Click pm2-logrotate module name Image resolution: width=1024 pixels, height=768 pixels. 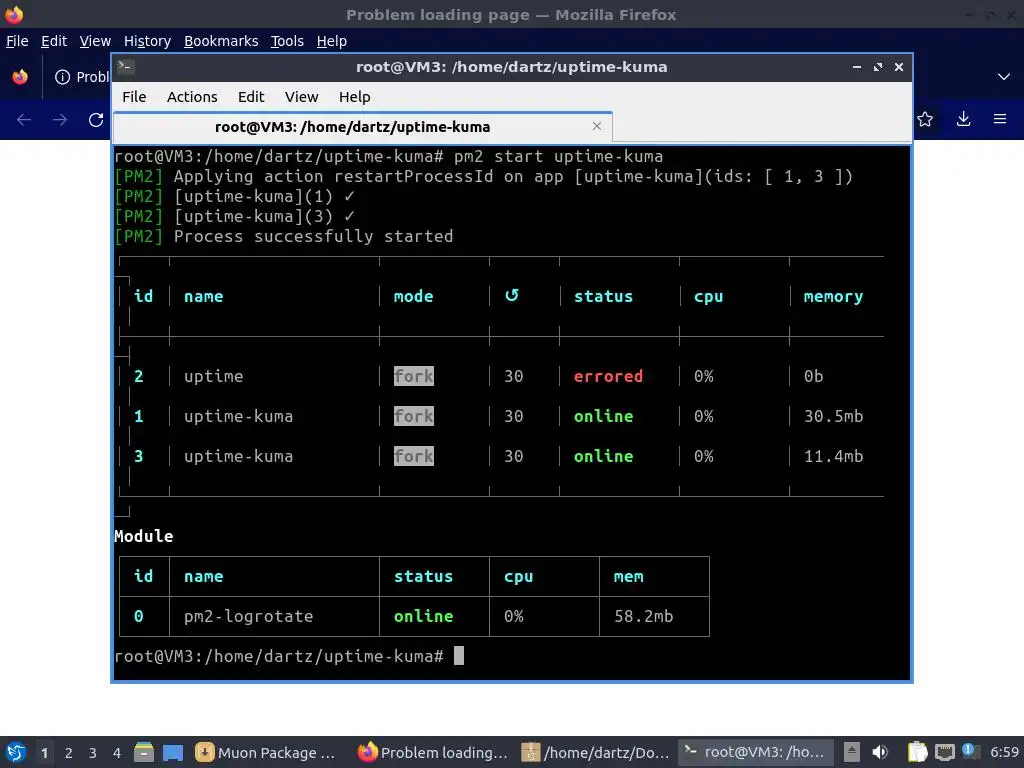click(x=248, y=616)
